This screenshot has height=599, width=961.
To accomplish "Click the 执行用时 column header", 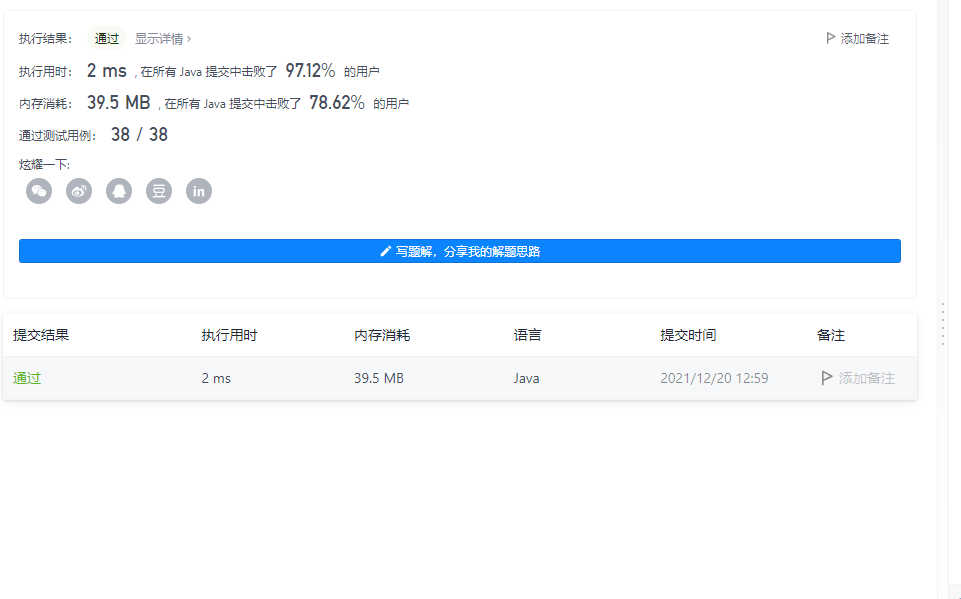I will 229,335.
